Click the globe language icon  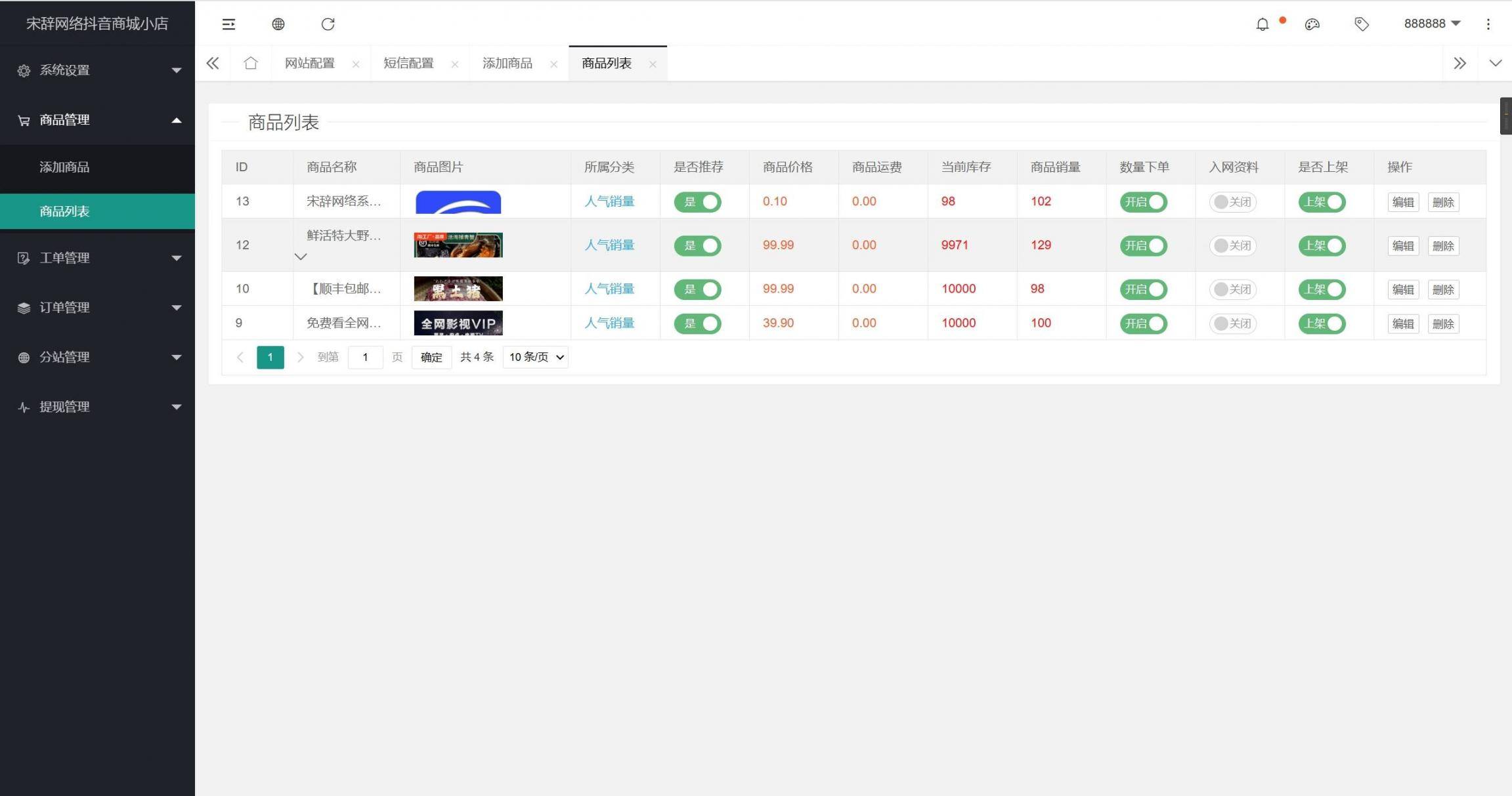[278, 24]
